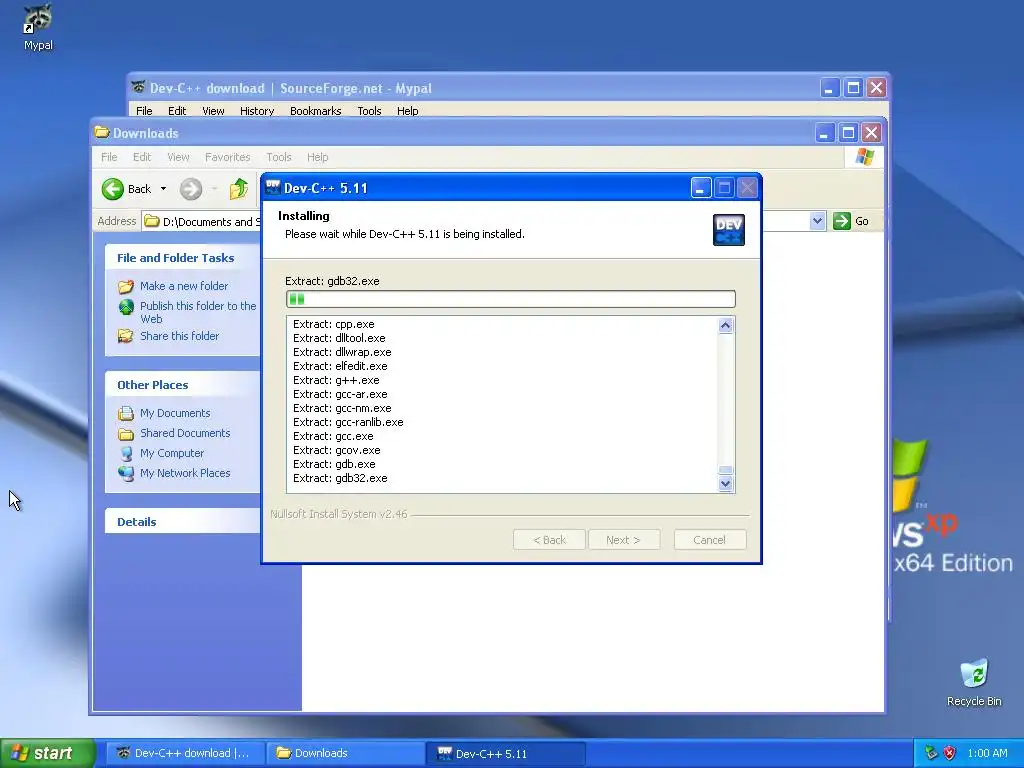Click the My Documents icon in Other Places
The width and height of the screenshot is (1024, 768).
(x=126, y=413)
